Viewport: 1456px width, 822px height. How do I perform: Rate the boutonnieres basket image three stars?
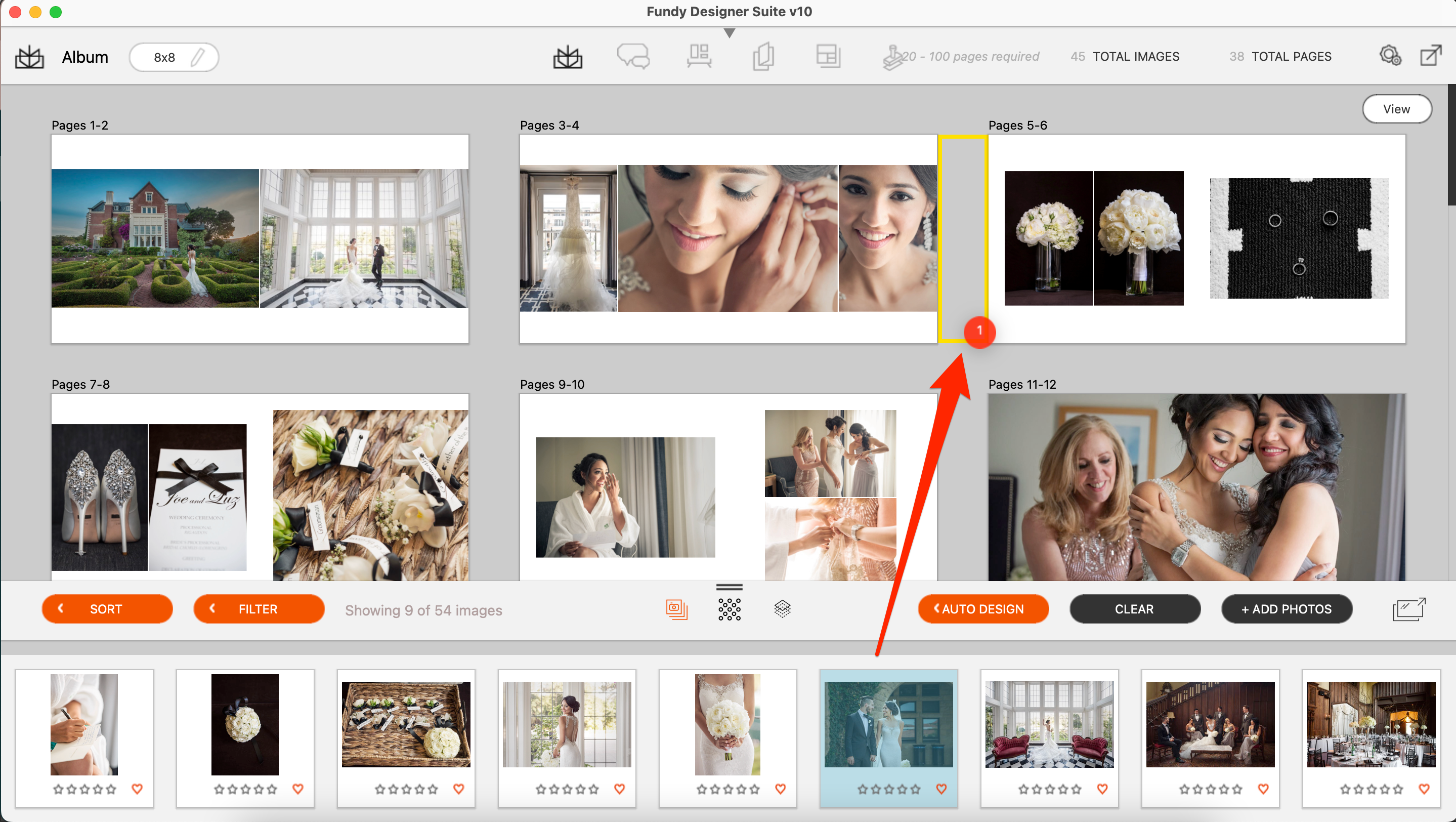(406, 789)
